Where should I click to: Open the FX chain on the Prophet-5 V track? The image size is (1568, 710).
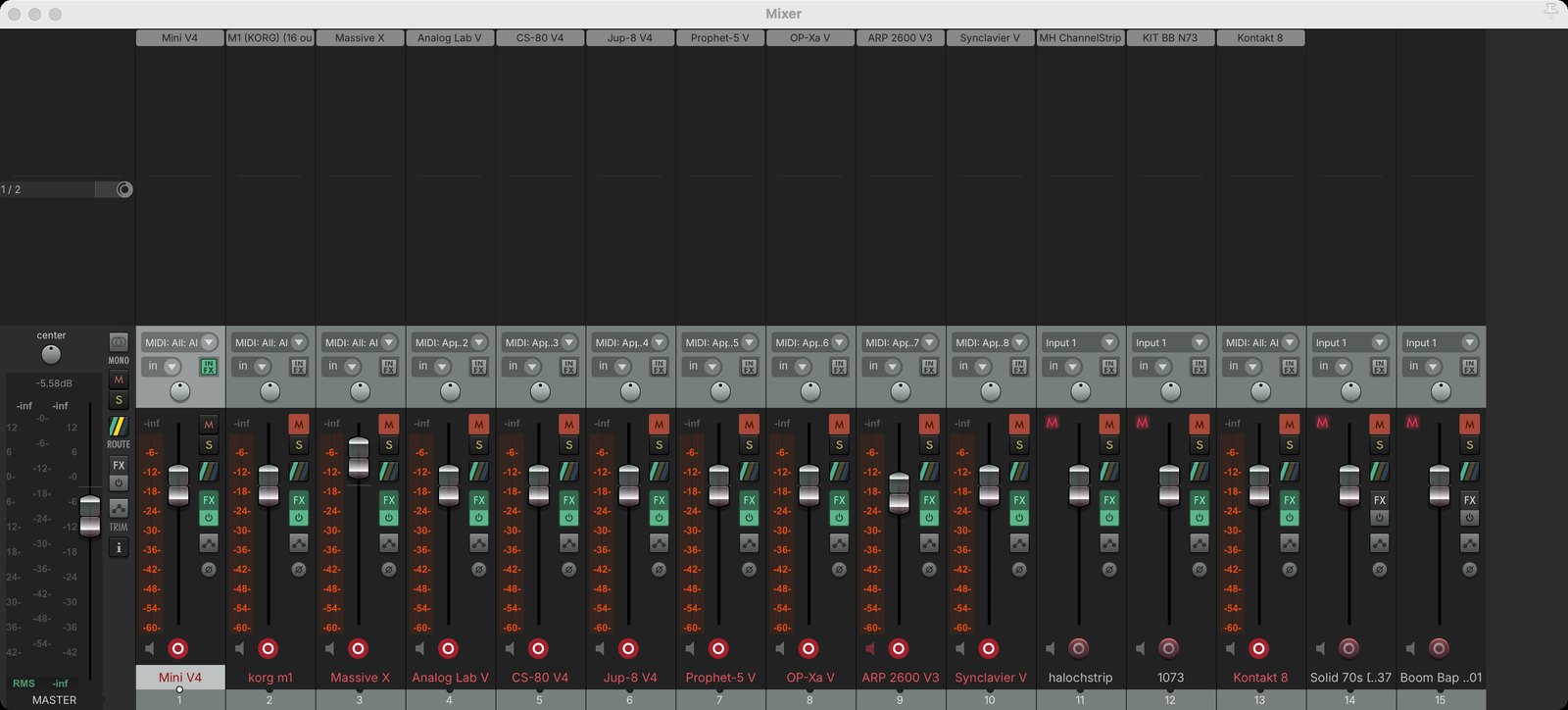click(x=750, y=499)
